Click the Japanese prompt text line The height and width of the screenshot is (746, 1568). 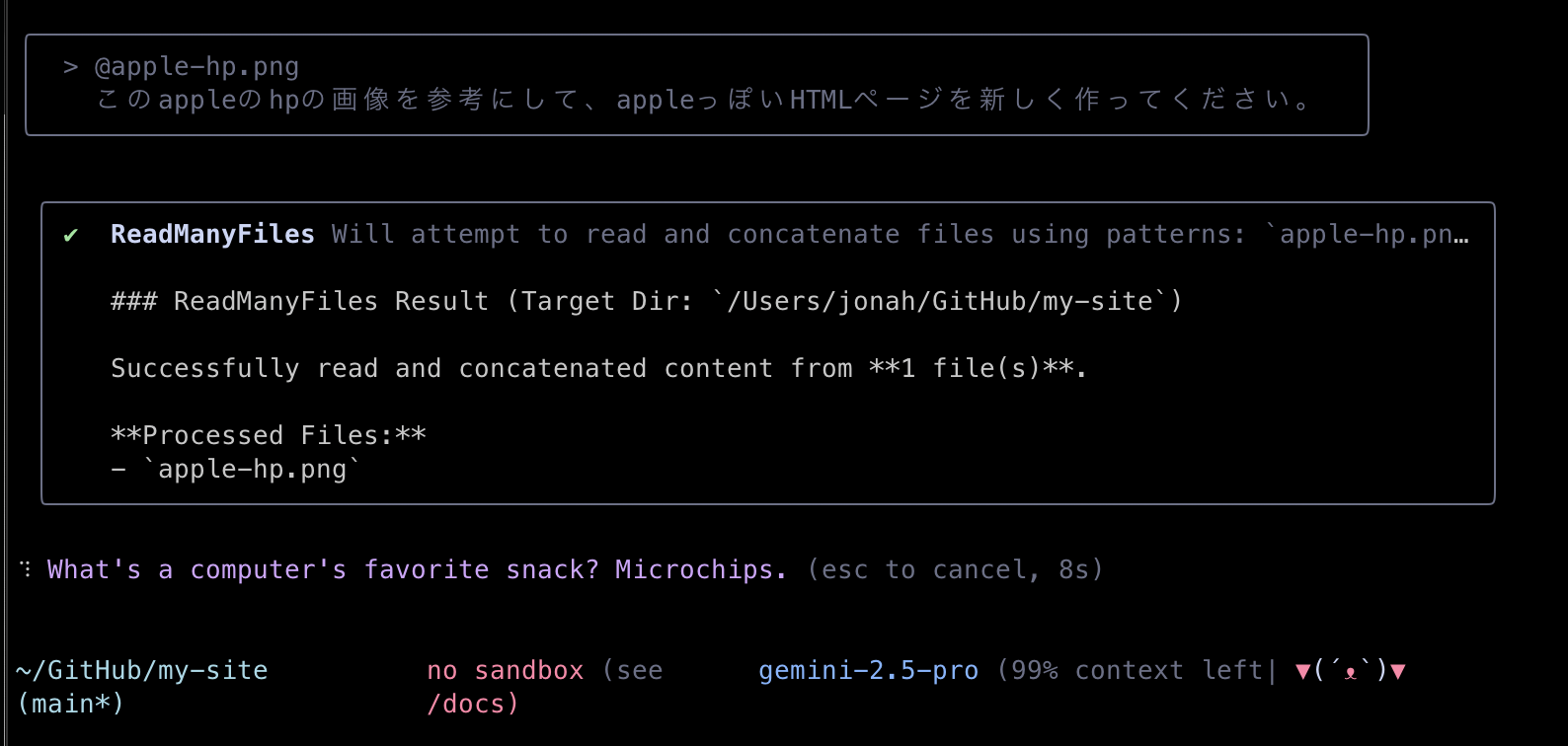click(703, 100)
